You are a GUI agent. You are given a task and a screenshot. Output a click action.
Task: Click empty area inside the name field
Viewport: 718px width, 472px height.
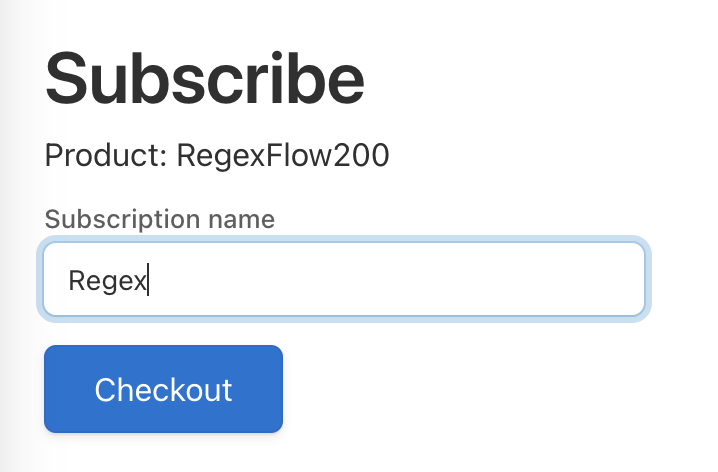click(x=394, y=279)
